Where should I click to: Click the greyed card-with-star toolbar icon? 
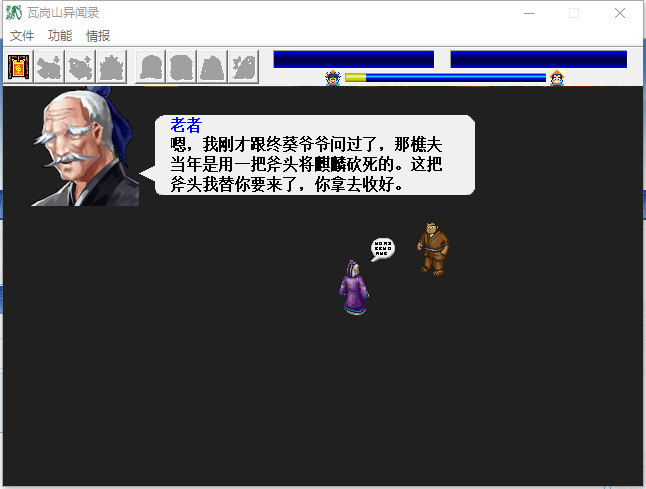(x=243, y=67)
